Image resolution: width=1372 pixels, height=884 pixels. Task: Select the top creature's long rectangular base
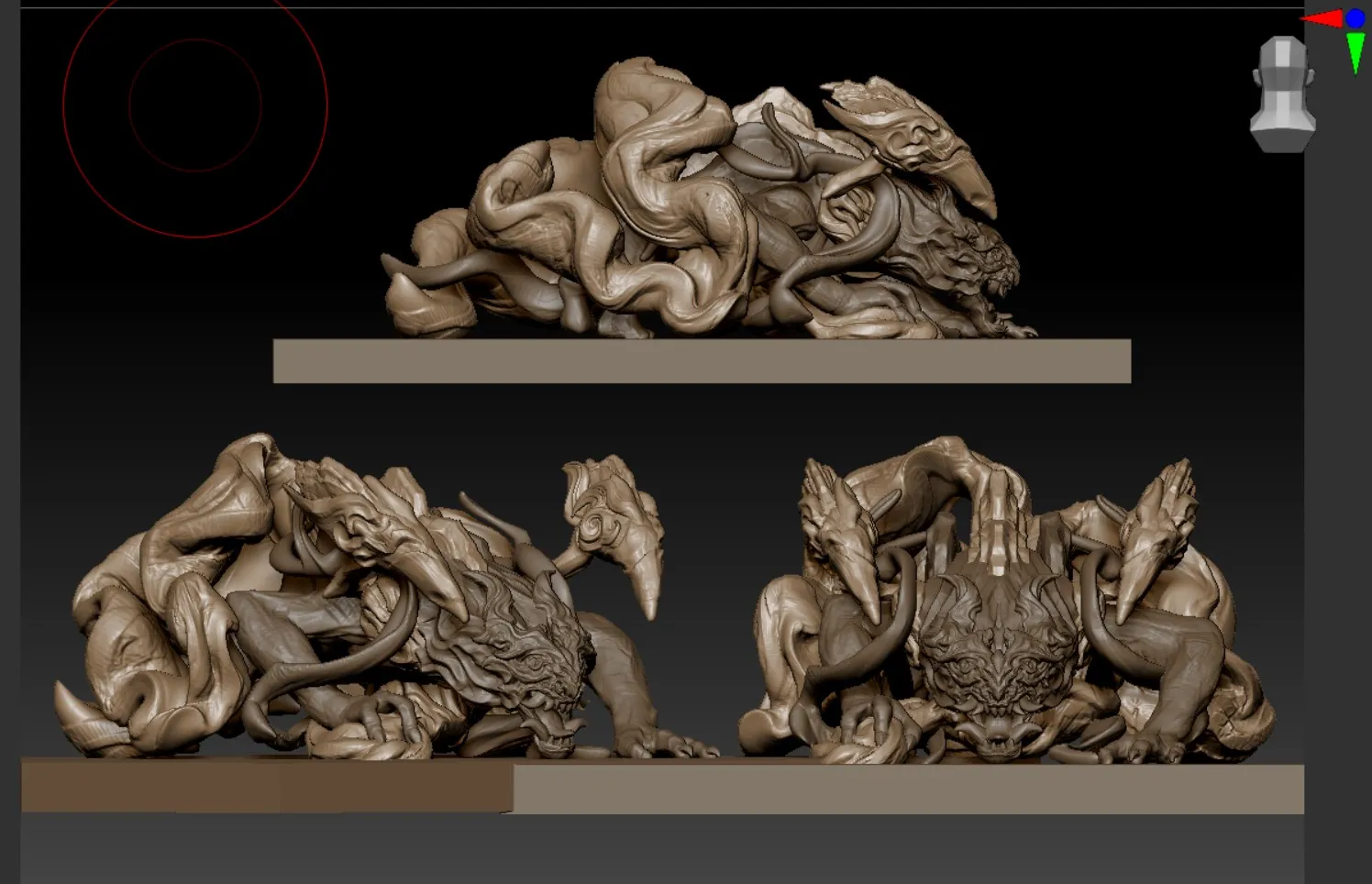702,361
